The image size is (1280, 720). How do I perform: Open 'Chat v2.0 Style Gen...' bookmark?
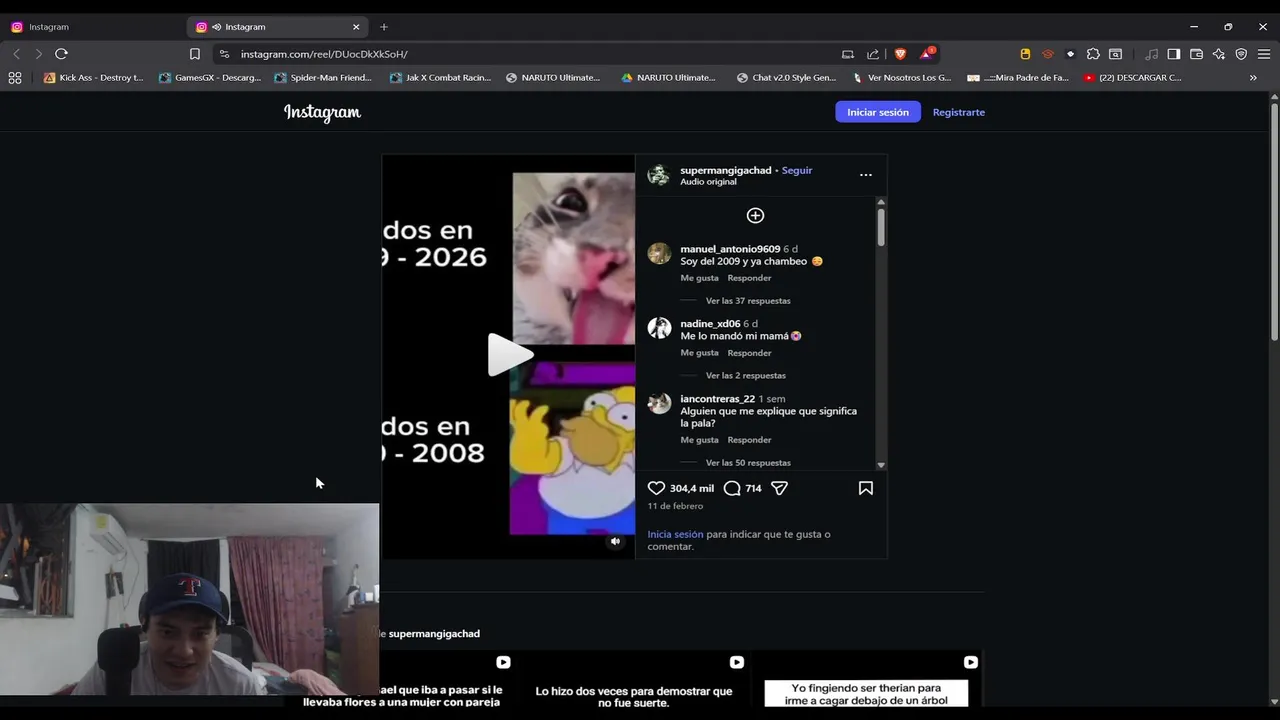point(787,77)
